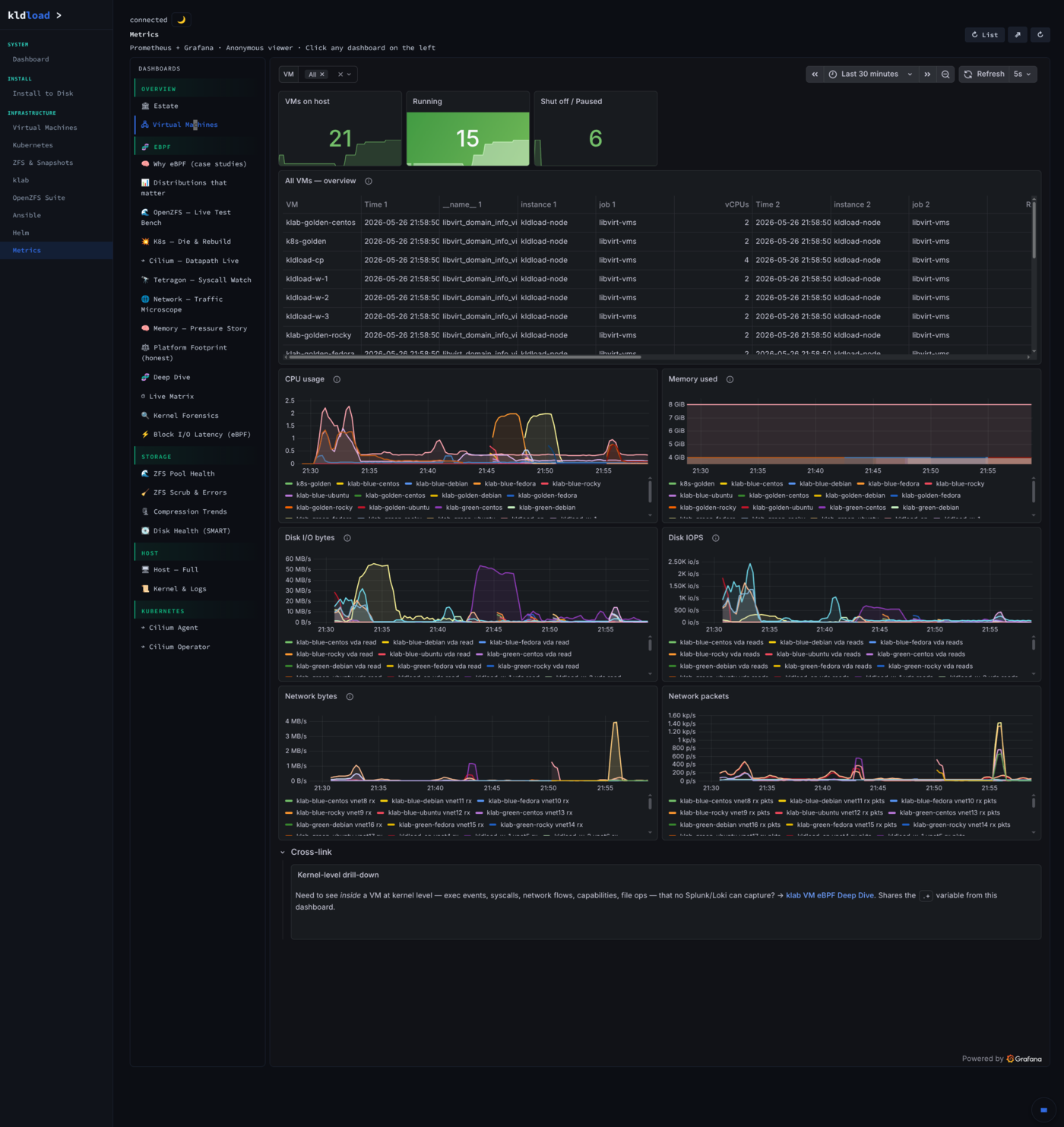Open OpenZFS Suite sidebar item

pos(39,198)
